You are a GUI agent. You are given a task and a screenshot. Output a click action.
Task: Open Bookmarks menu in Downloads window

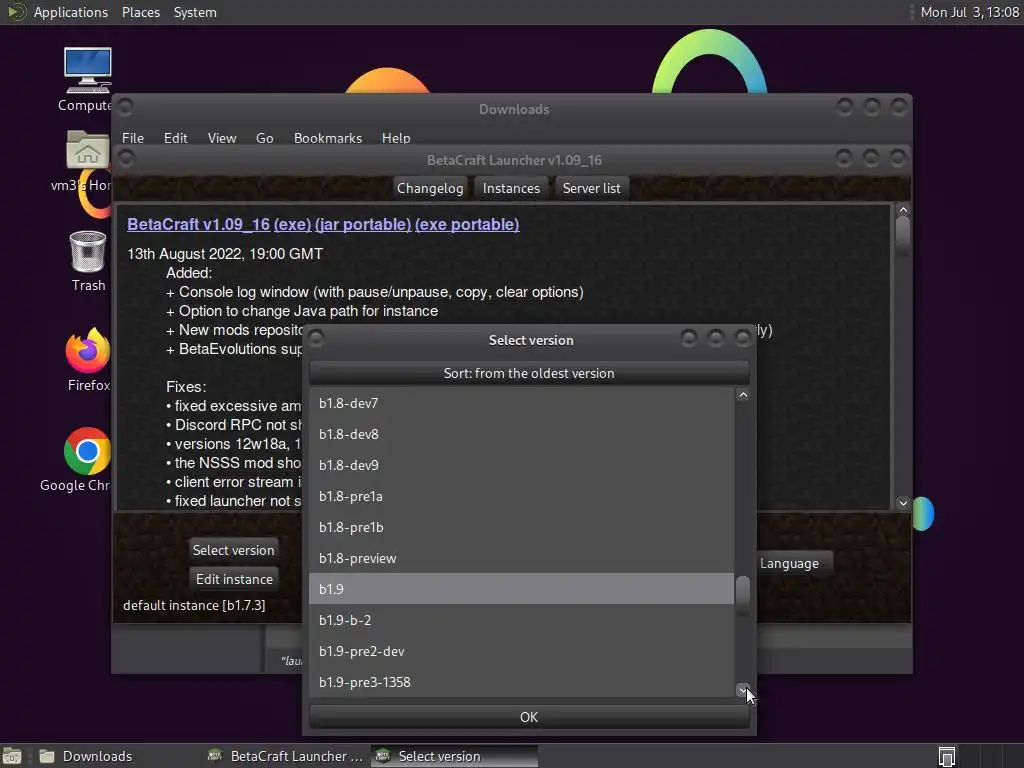click(x=328, y=138)
